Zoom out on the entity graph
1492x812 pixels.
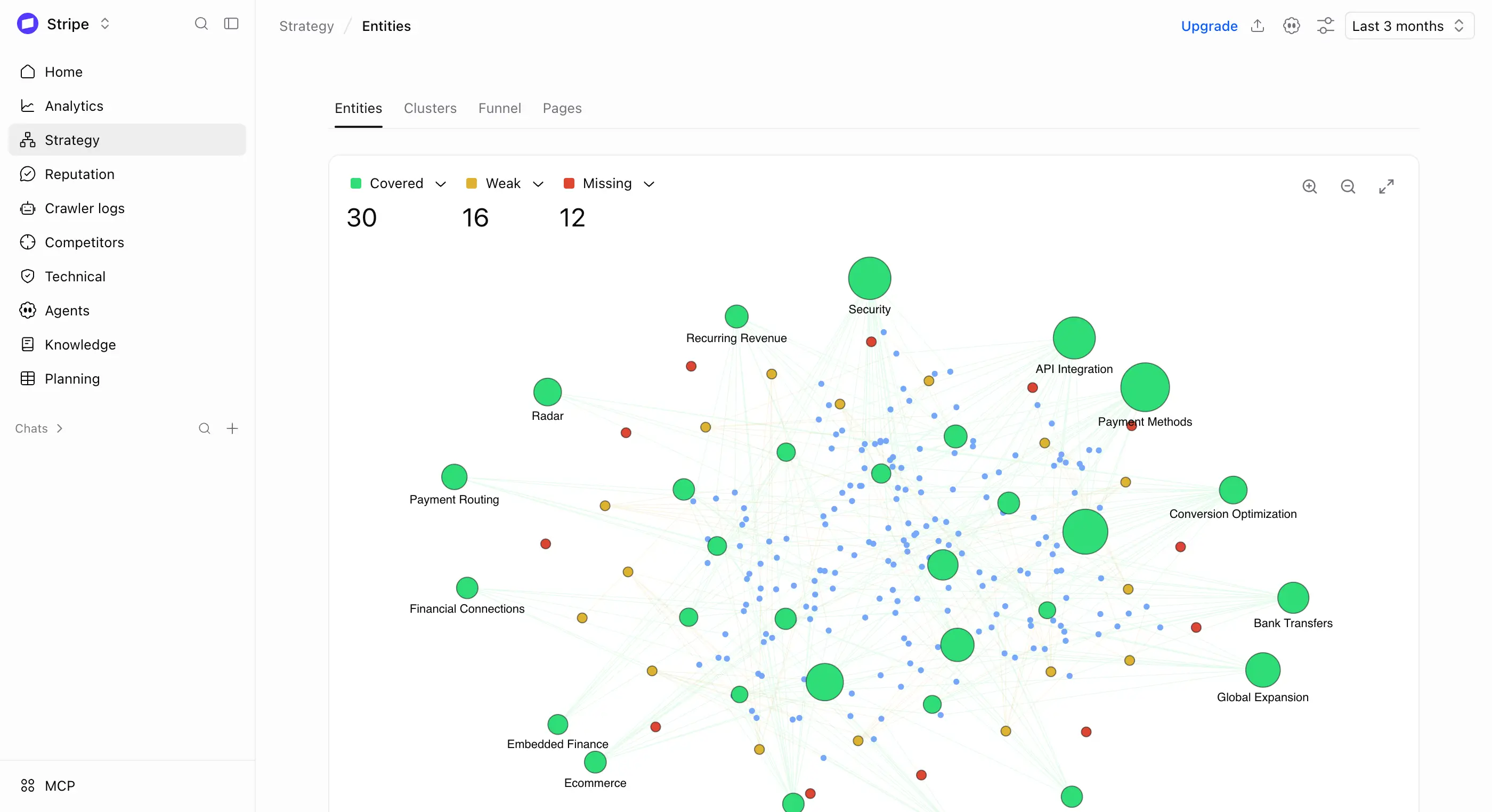(1348, 186)
